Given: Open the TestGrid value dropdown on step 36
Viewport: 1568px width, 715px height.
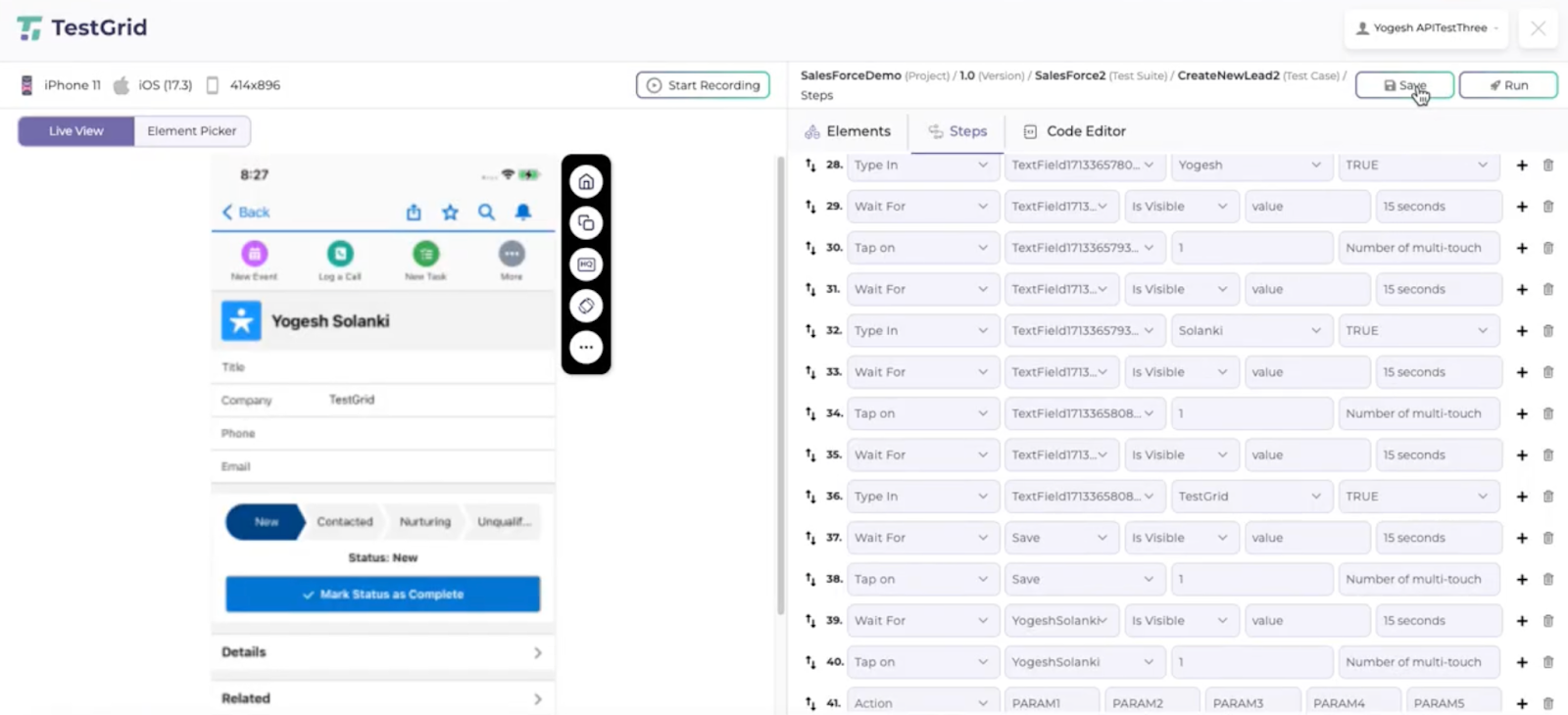Looking at the screenshot, I should (x=1250, y=497).
